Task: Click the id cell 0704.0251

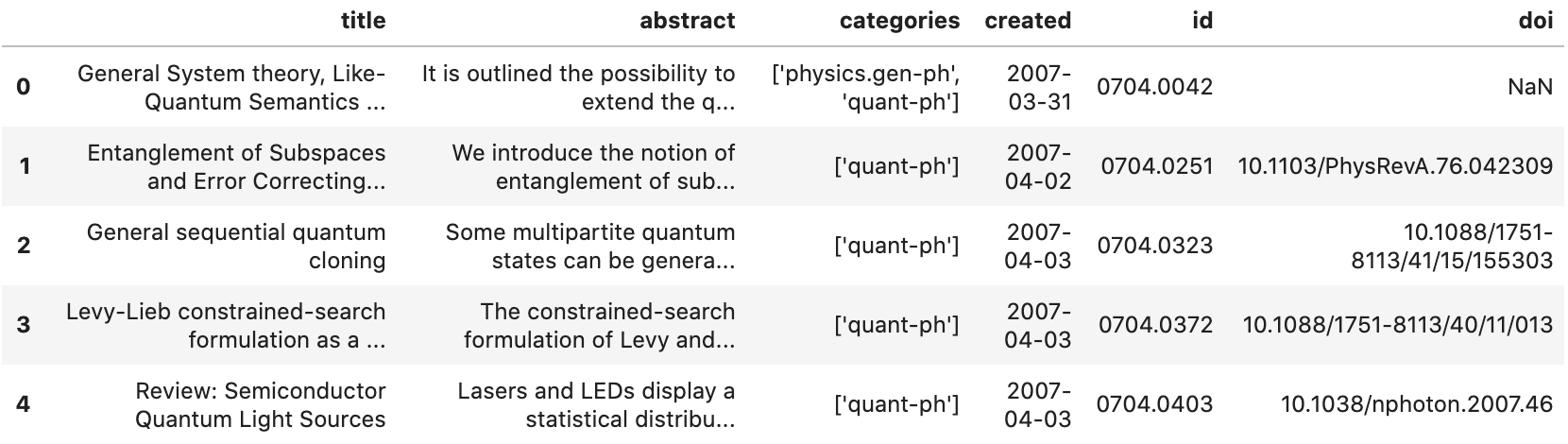Action: [1156, 166]
